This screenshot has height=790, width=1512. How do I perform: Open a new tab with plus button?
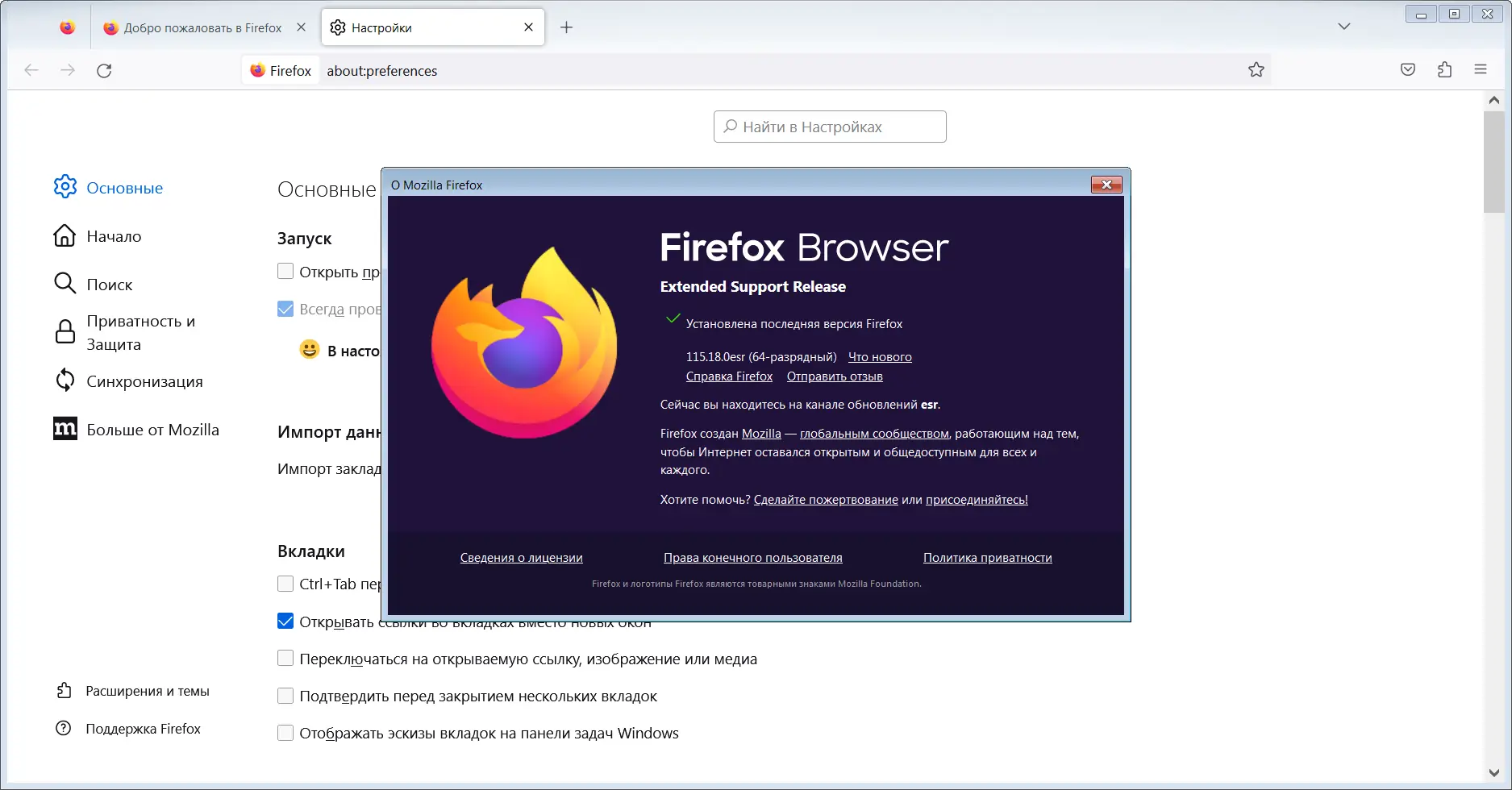click(x=567, y=27)
